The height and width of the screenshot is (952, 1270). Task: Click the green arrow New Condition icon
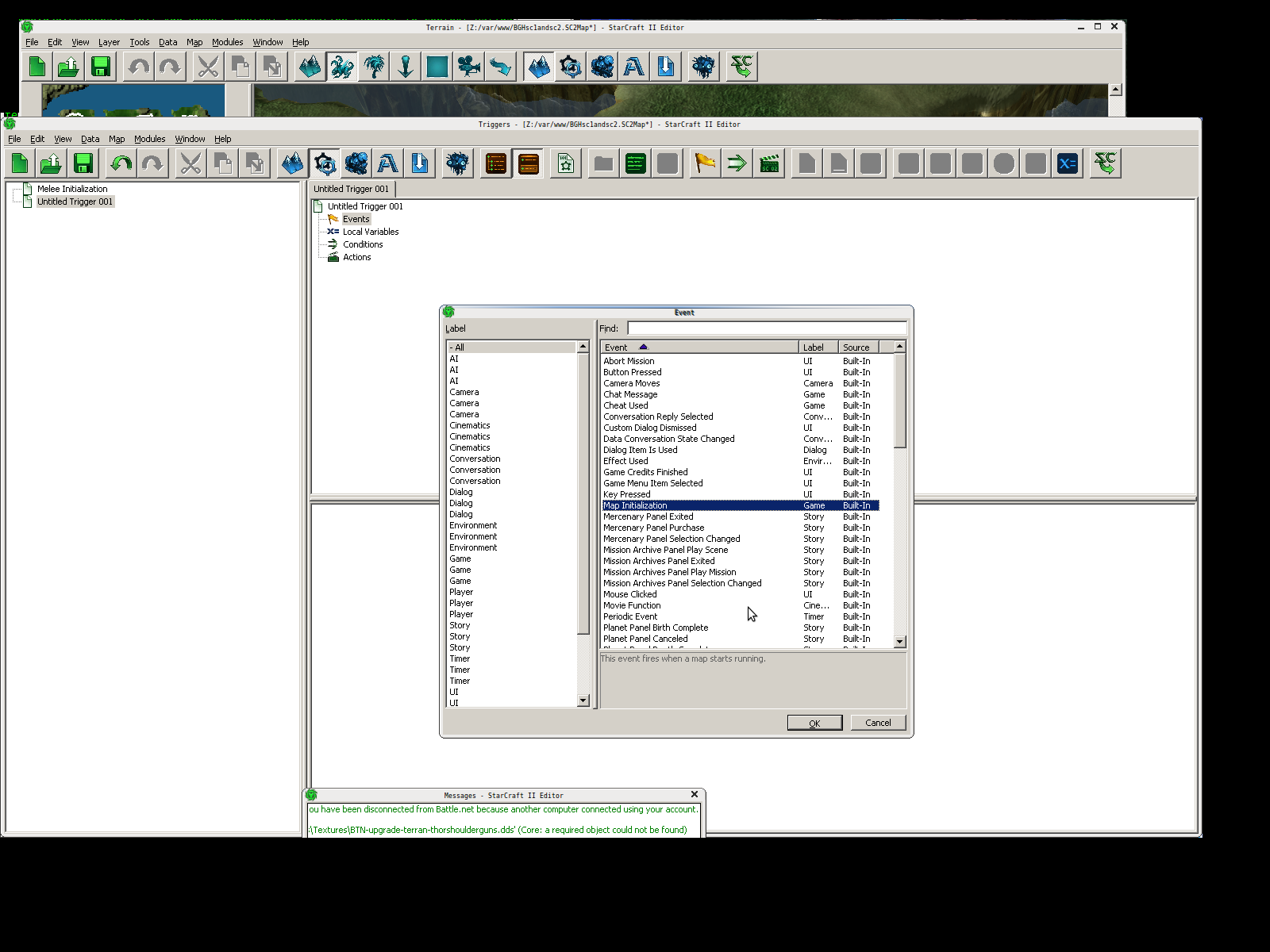pos(737,163)
